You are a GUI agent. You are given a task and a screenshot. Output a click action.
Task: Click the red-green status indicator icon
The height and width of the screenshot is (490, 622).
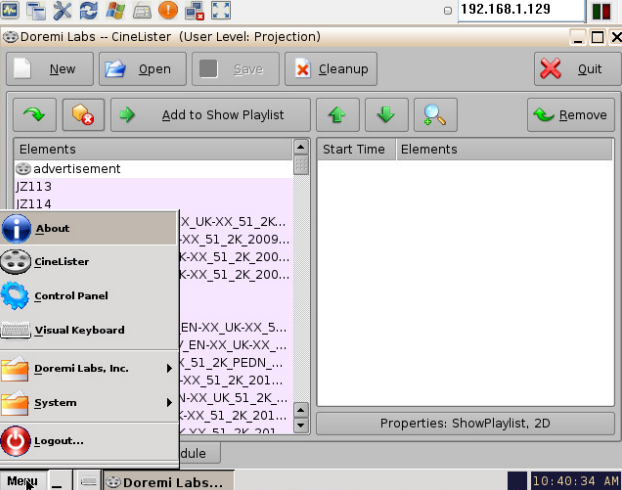602,11
